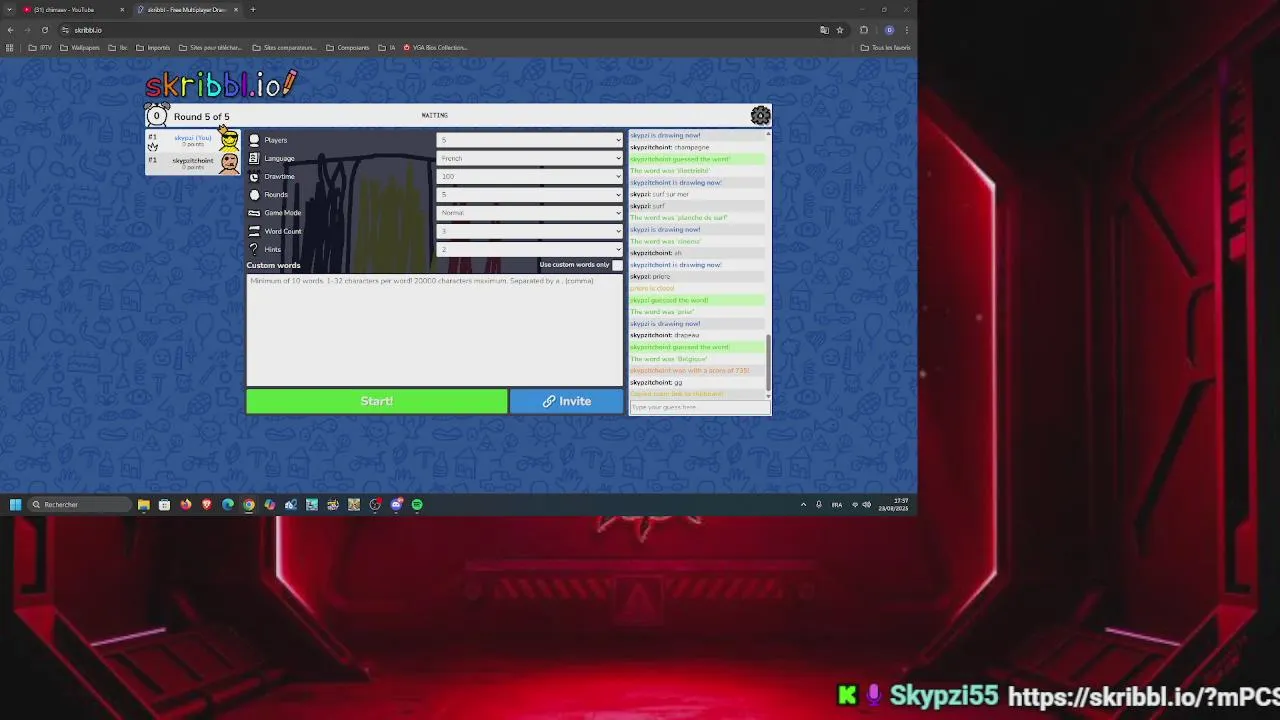The image size is (1280, 720).
Task: Click the 'Type your guess here' chat input
Action: (x=699, y=407)
